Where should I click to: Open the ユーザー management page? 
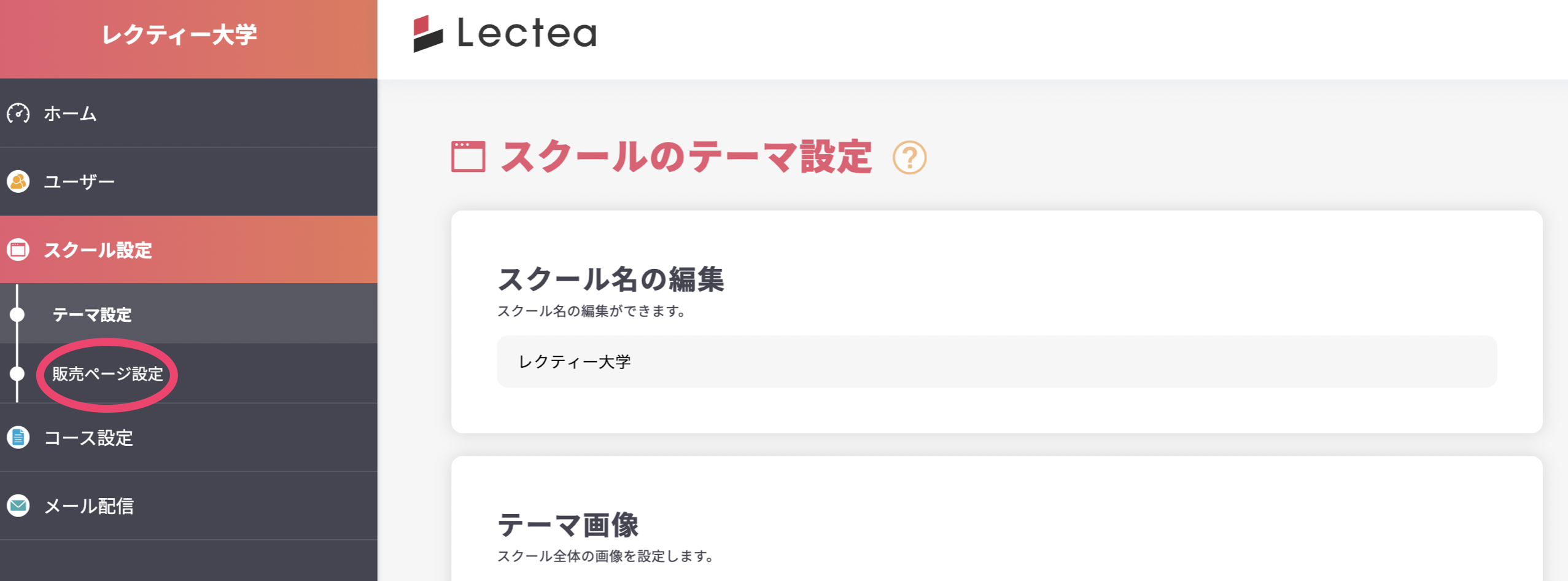pyautogui.click(x=79, y=181)
